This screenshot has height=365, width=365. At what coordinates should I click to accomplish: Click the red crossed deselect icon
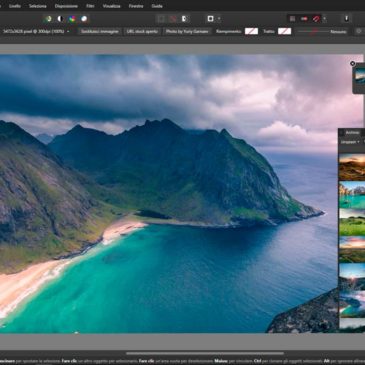pos(173,19)
